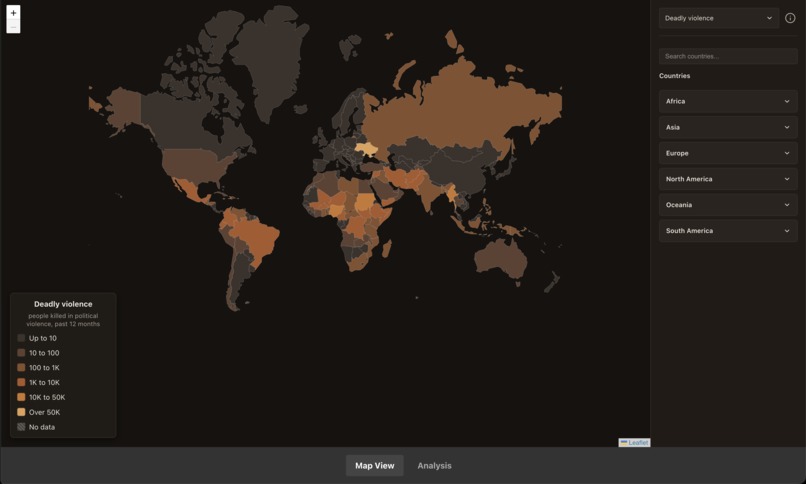Image resolution: width=806 pixels, height=484 pixels.
Task: Expand the Africa country group
Action: tap(728, 101)
